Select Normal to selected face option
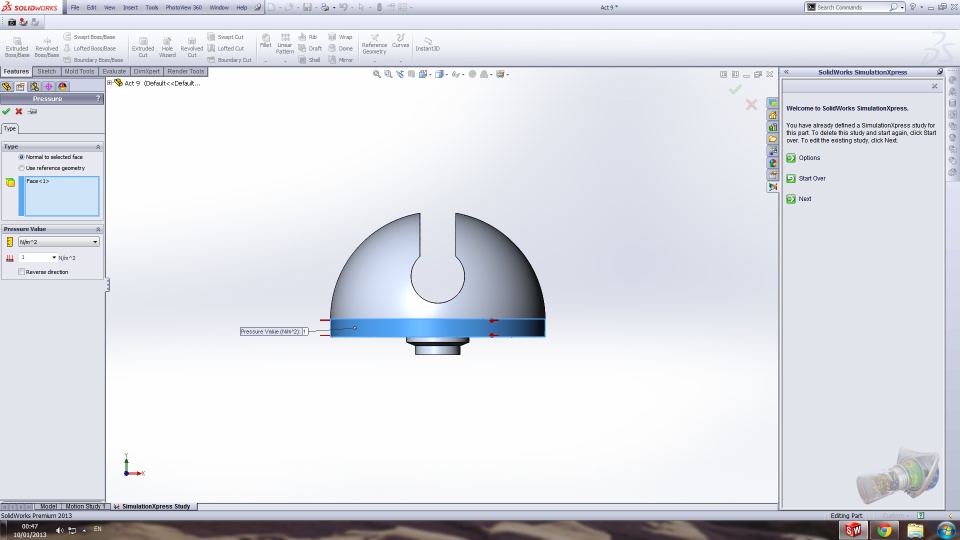This screenshot has width=960, height=540. 51,157
